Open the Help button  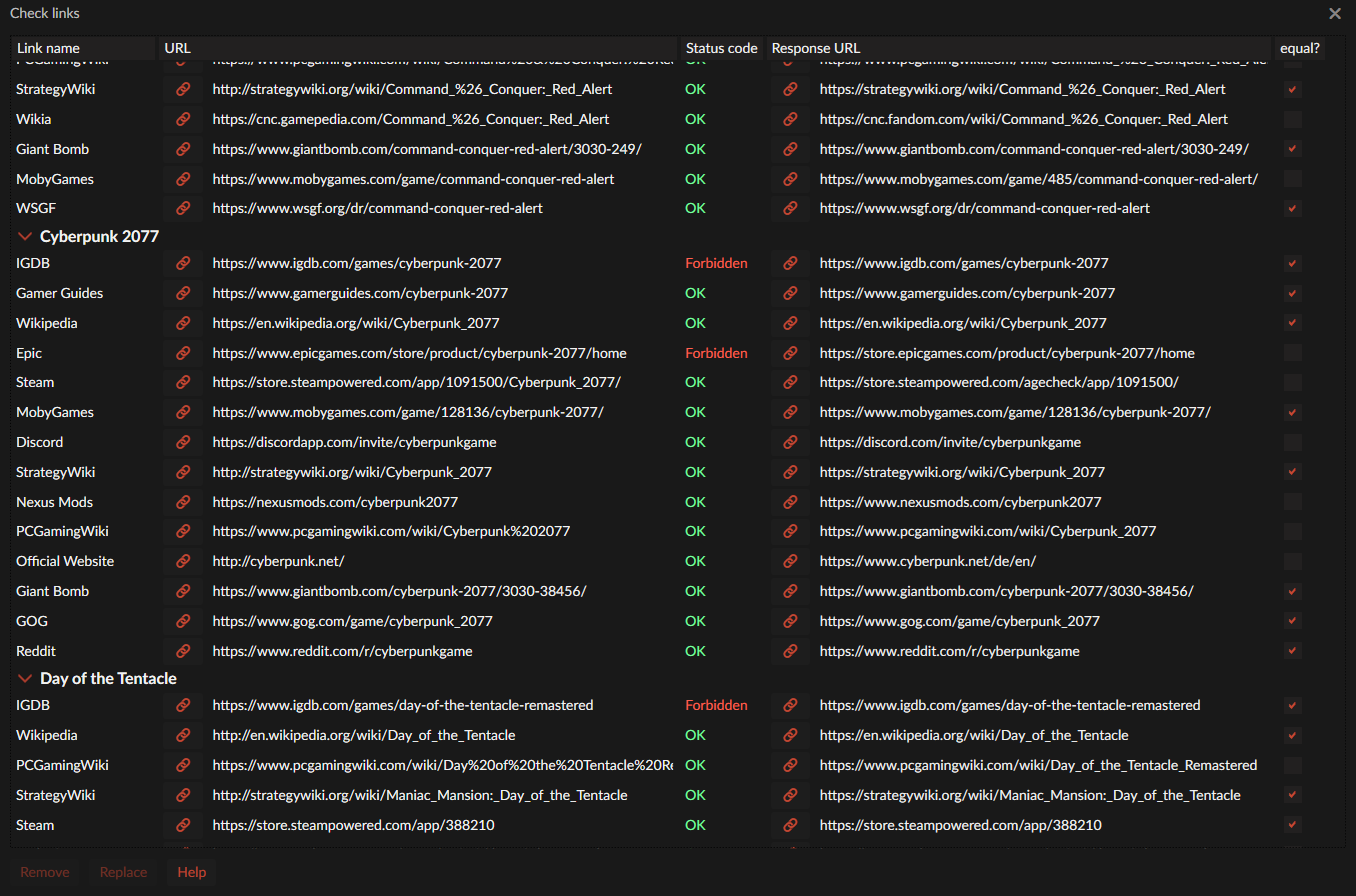(x=192, y=872)
